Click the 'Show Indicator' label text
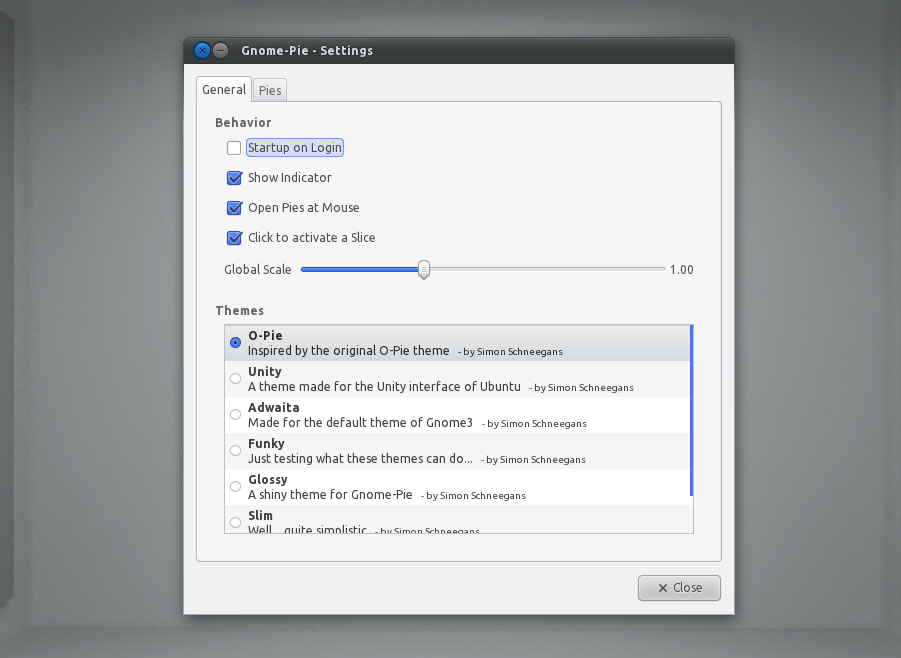The image size is (901, 658). click(290, 178)
